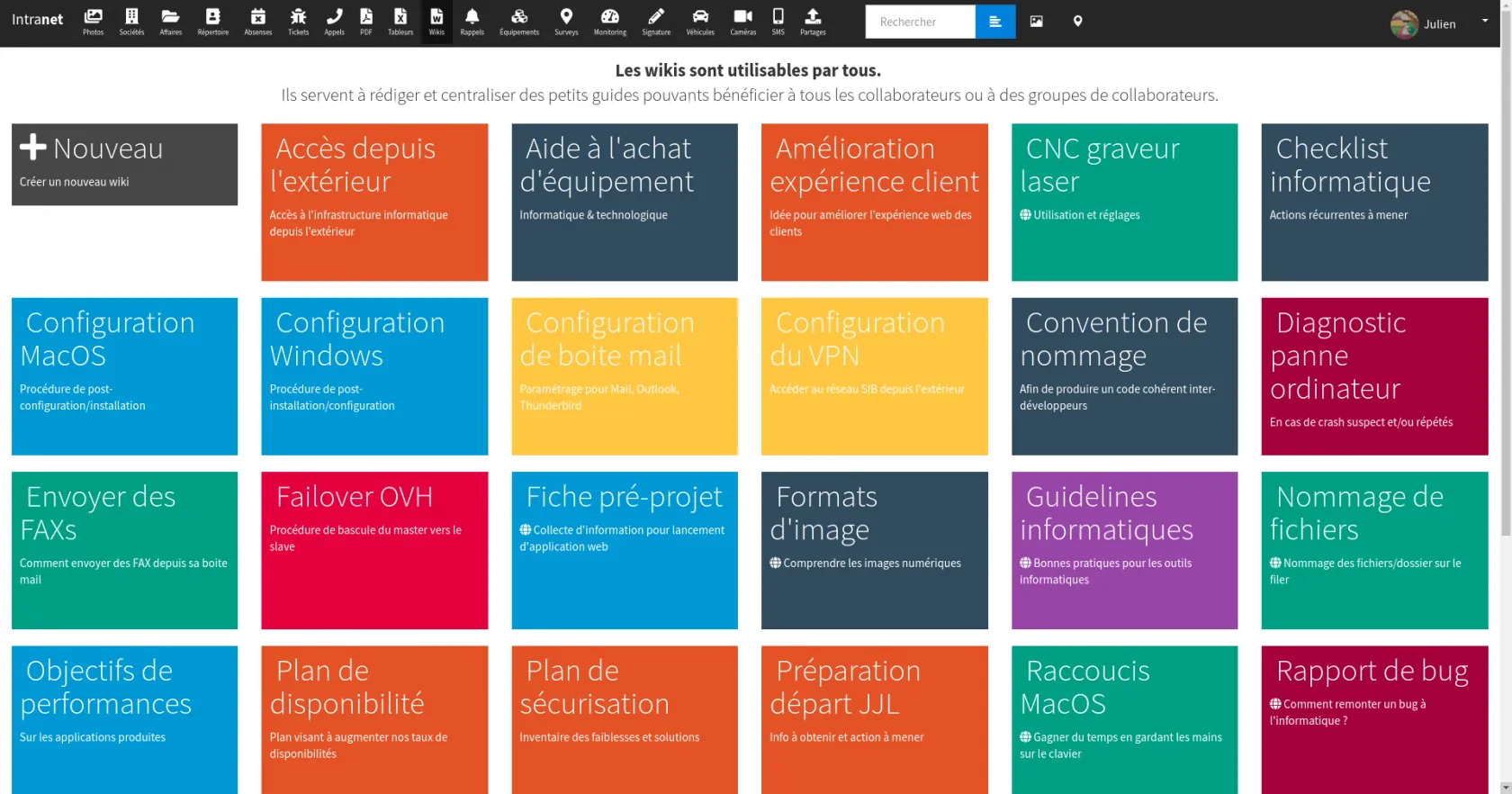Open the Photos section in navbar
Viewport: 1512px width, 794px height.
pyautogui.click(x=93, y=22)
